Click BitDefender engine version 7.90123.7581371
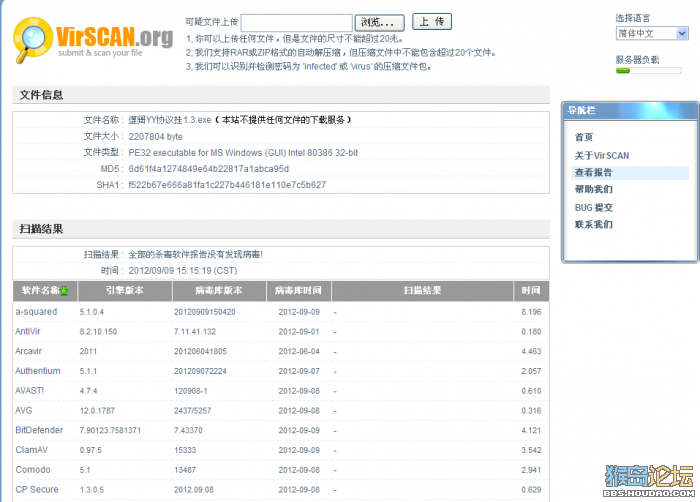700x502 pixels. coord(110,431)
